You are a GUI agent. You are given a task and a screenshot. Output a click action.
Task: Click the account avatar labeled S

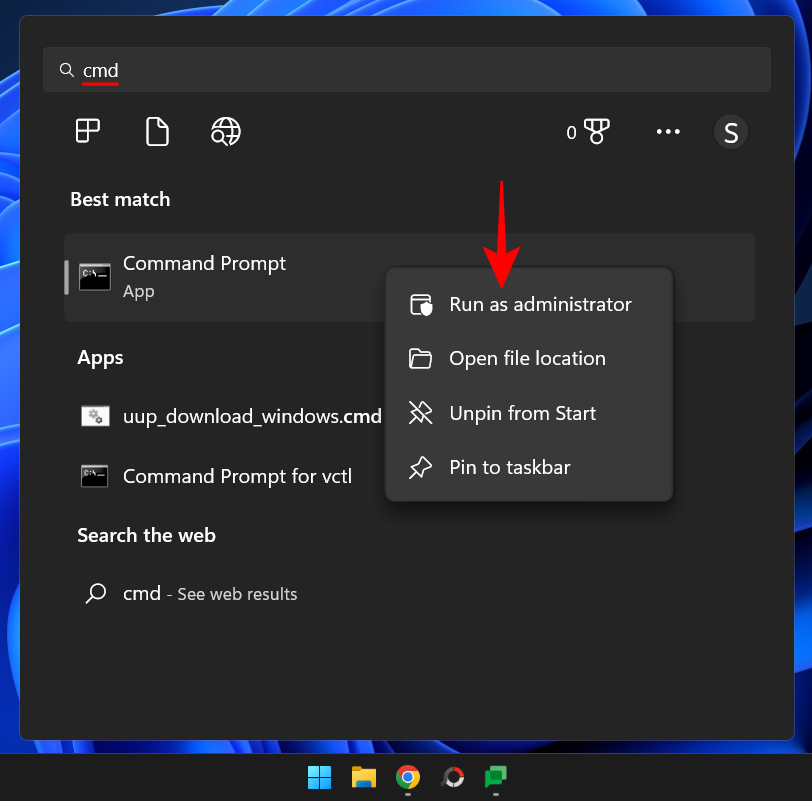731,131
